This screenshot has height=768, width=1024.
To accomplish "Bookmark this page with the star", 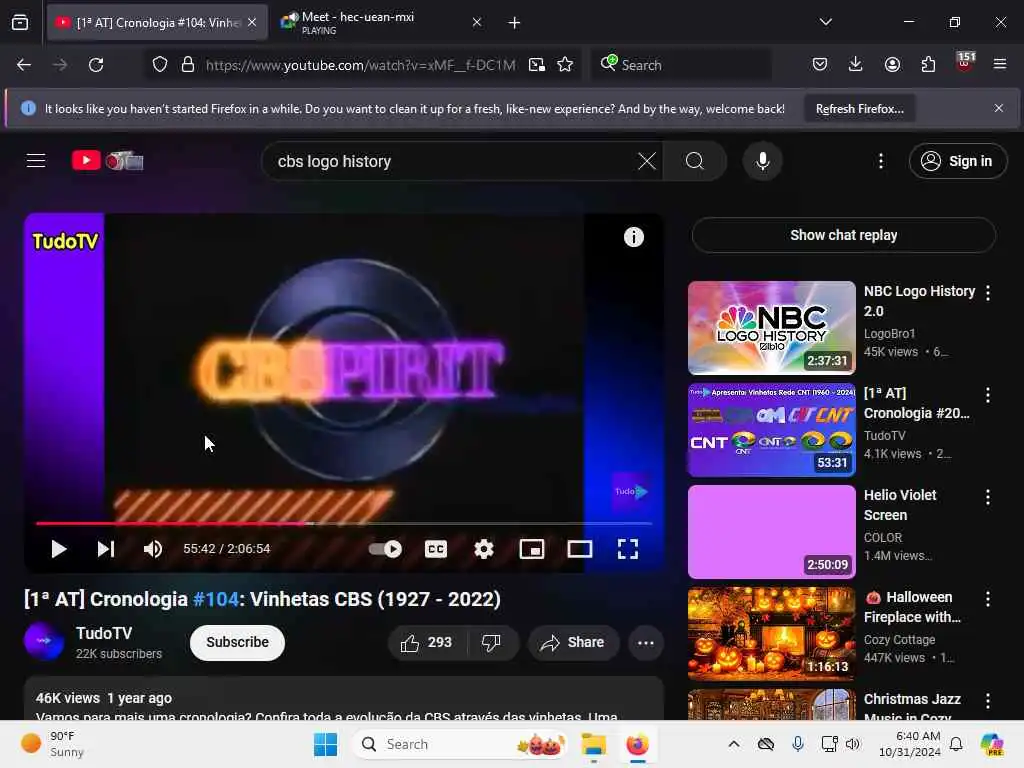I will tap(565, 65).
